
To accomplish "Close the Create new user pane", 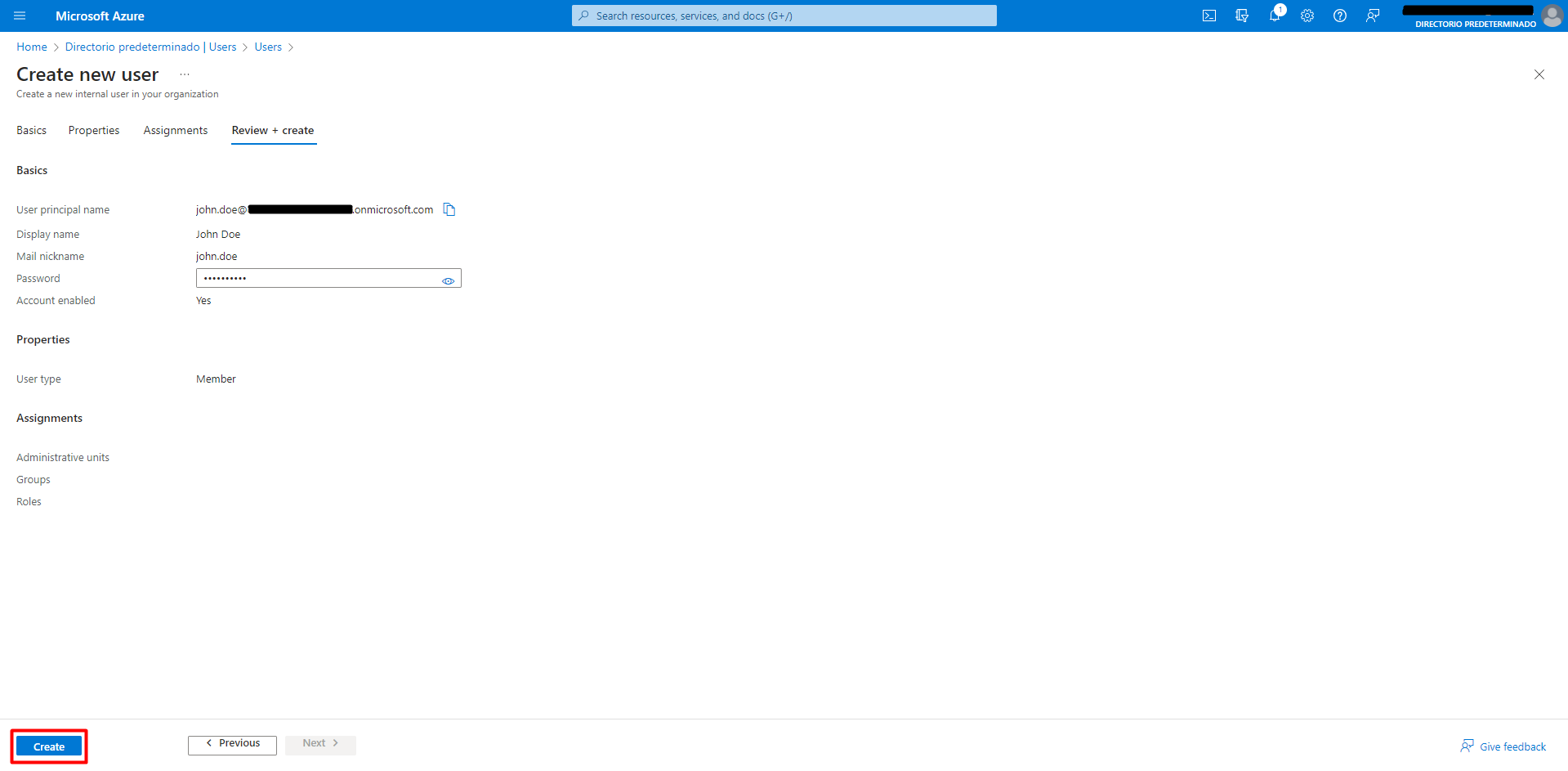I will (1539, 74).
